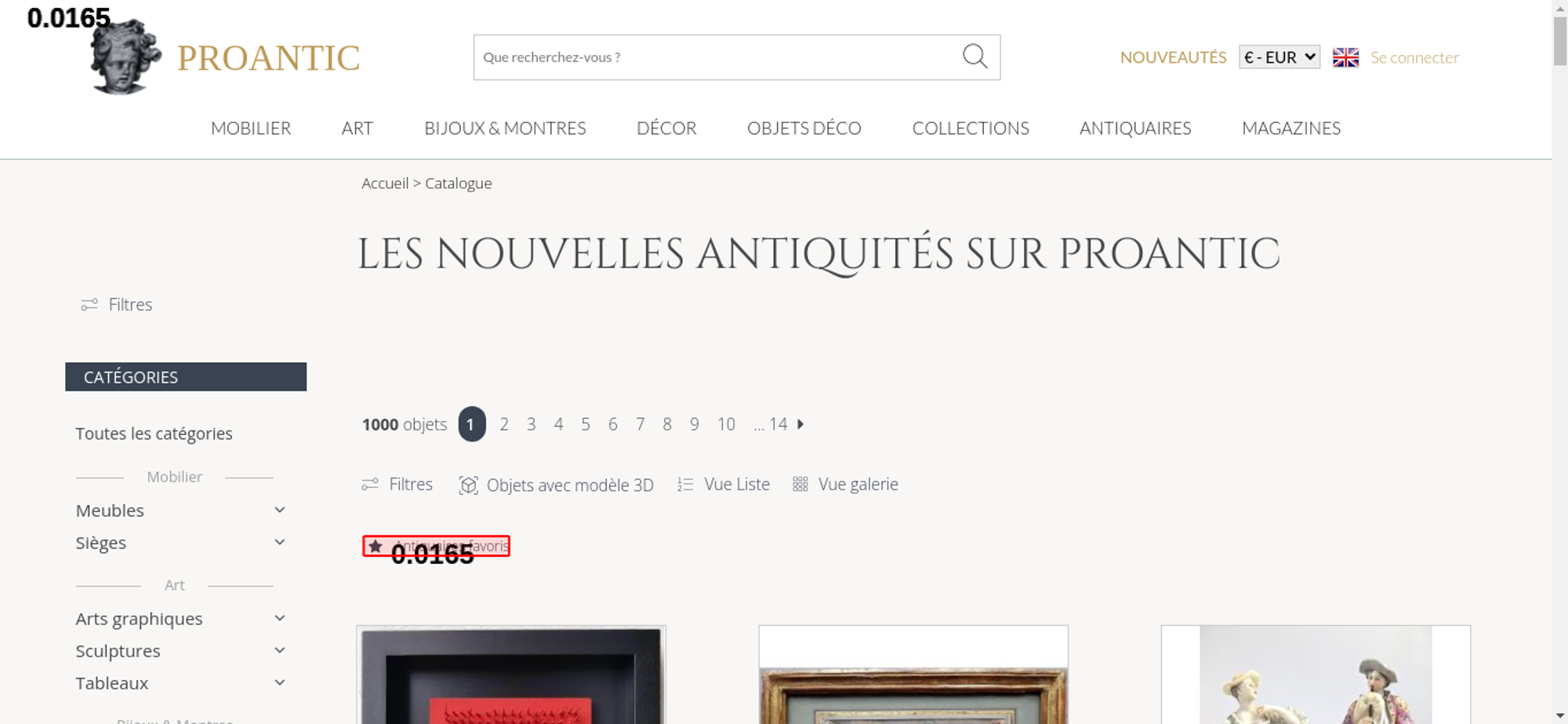The width and height of the screenshot is (1568, 724).
Task: Click the Proantic bust logo
Action: pyautogui.click(x=125, y=56)
